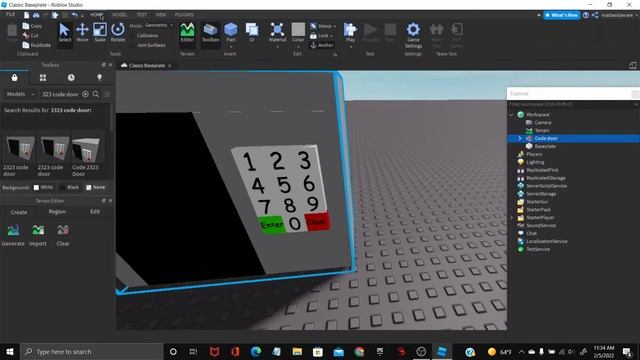Switch to the PLUGINS ribbon tab

click(x=184, y=15)
